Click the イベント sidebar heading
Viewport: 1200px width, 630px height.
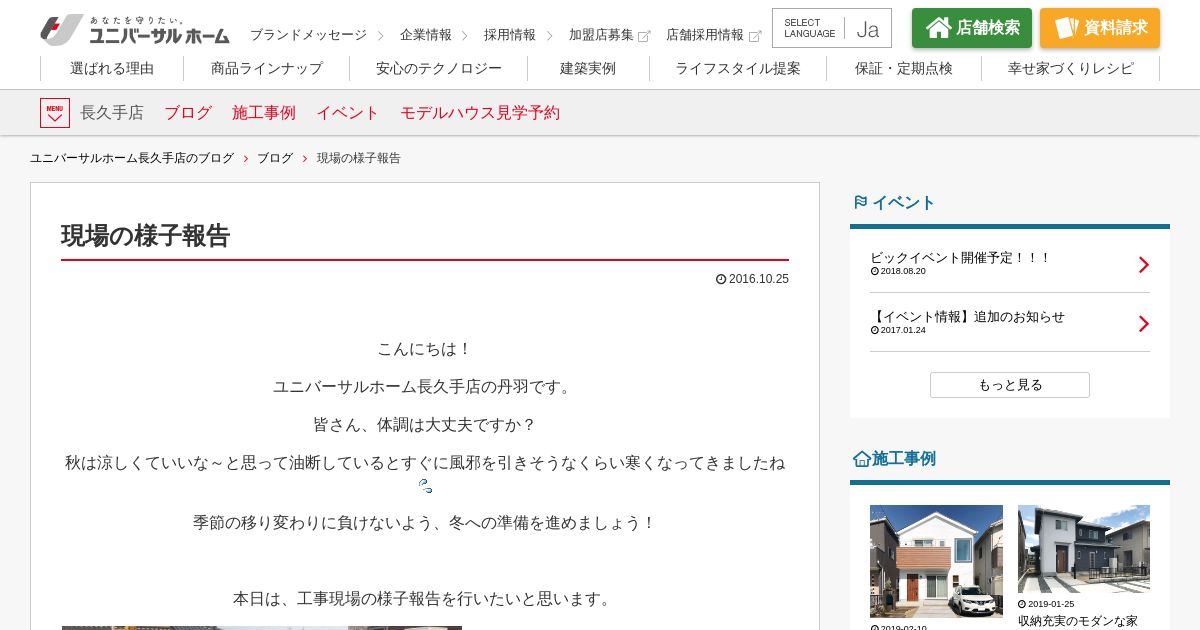(904, 203)
